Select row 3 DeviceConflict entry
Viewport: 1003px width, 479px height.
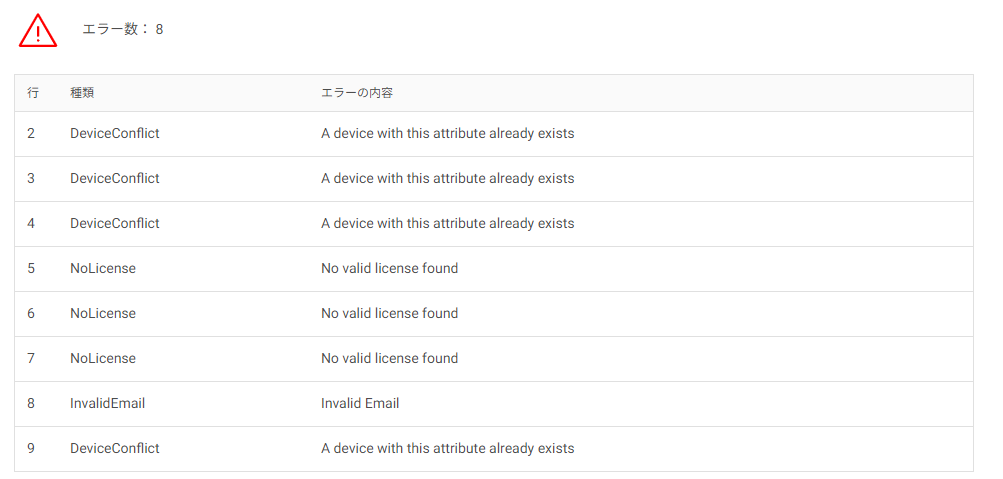click(x=115, y=178)
